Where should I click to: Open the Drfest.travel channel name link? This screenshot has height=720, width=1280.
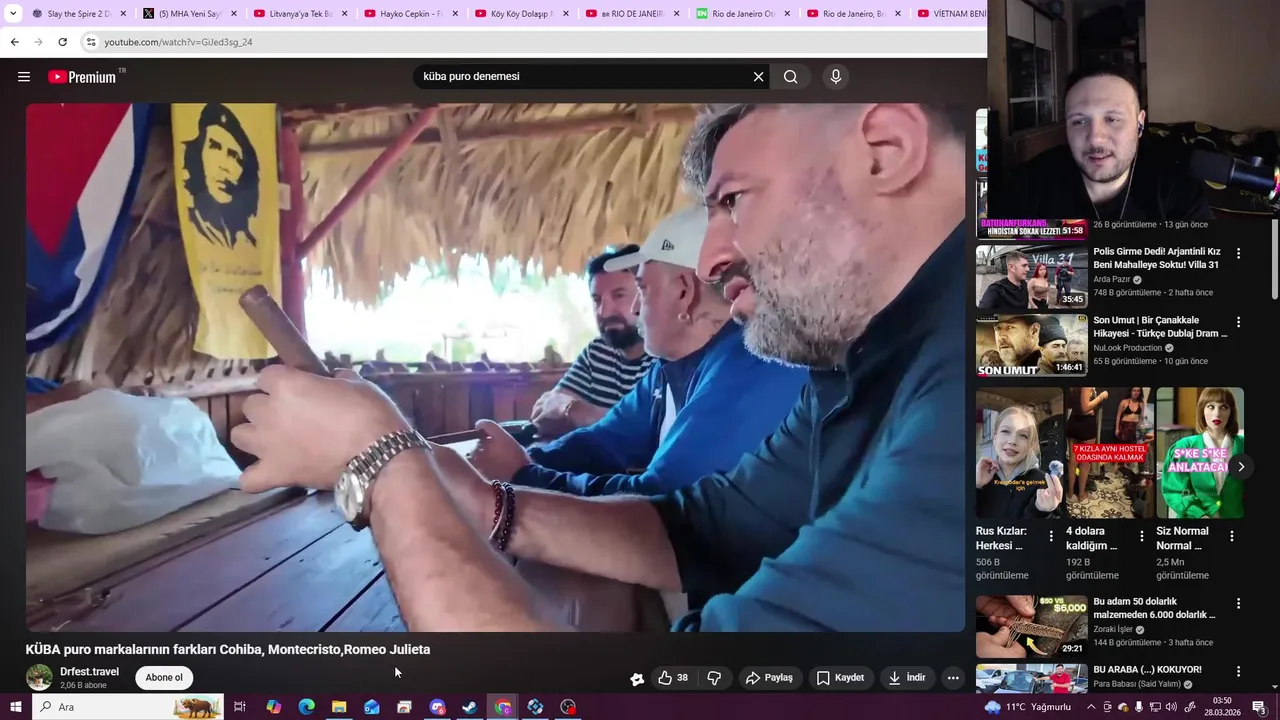(x=89, y=672)
